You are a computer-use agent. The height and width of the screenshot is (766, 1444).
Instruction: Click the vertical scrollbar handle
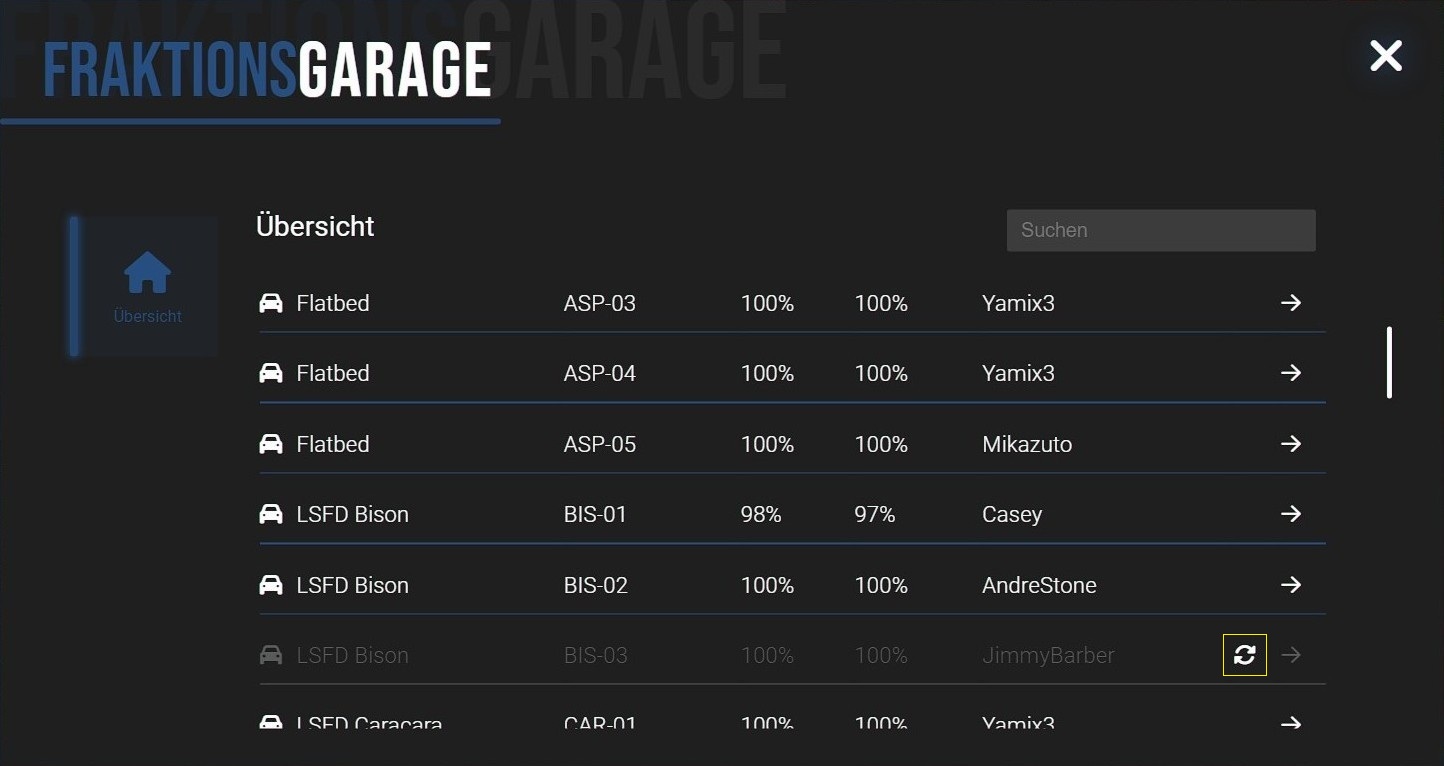[1389, 362]
